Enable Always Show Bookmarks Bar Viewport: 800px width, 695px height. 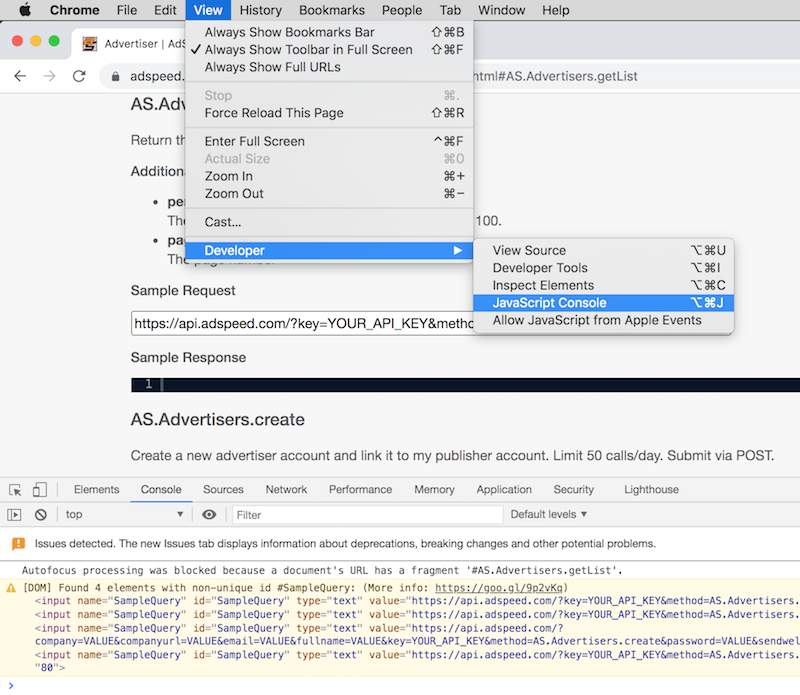click(x=289, y=32)
